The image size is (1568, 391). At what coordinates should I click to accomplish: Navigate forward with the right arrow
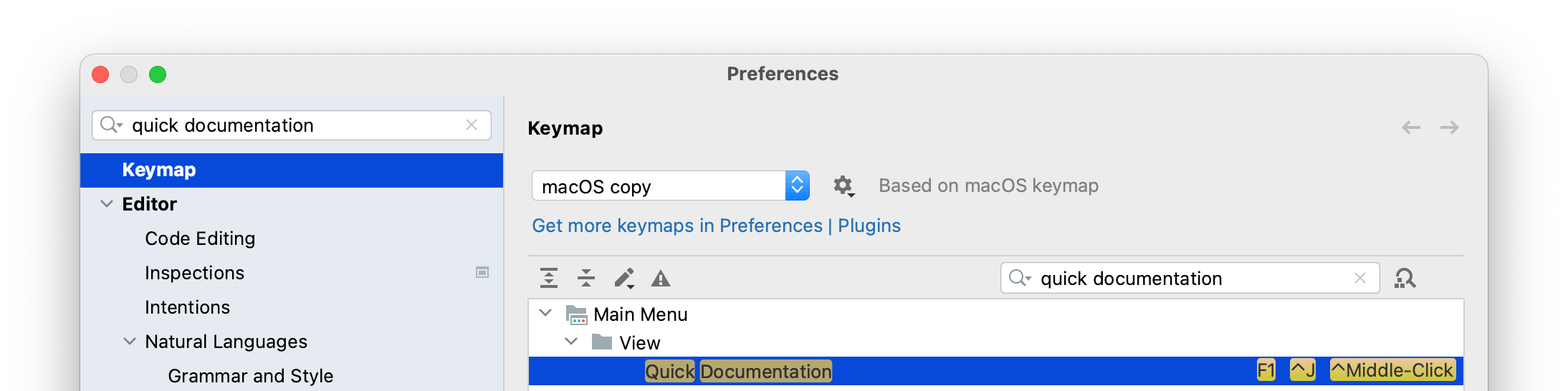pos(1449,127)
